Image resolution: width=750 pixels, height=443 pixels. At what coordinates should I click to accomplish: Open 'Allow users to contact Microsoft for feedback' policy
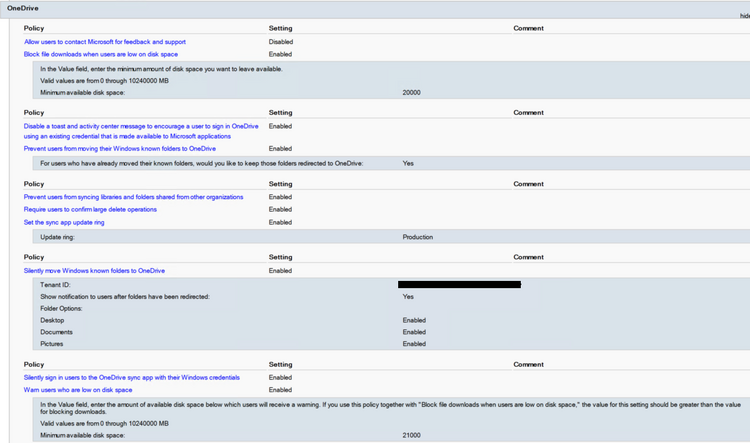coord(105,42)
